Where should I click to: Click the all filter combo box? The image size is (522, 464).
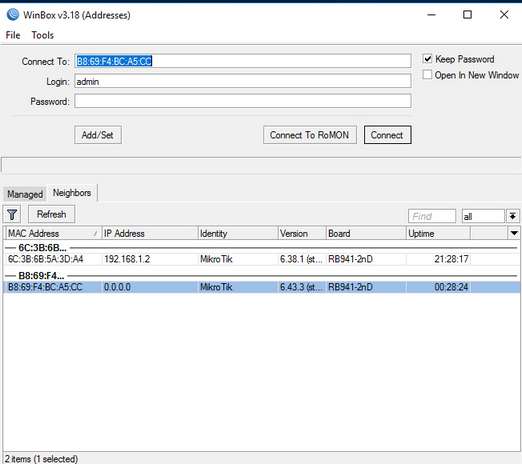coord(483,216)
